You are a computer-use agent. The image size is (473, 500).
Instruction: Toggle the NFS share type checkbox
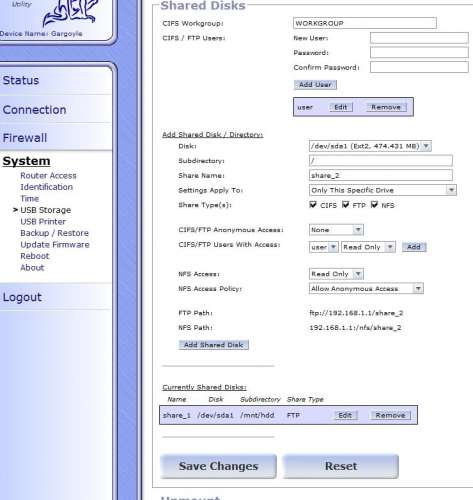point(374,205)
